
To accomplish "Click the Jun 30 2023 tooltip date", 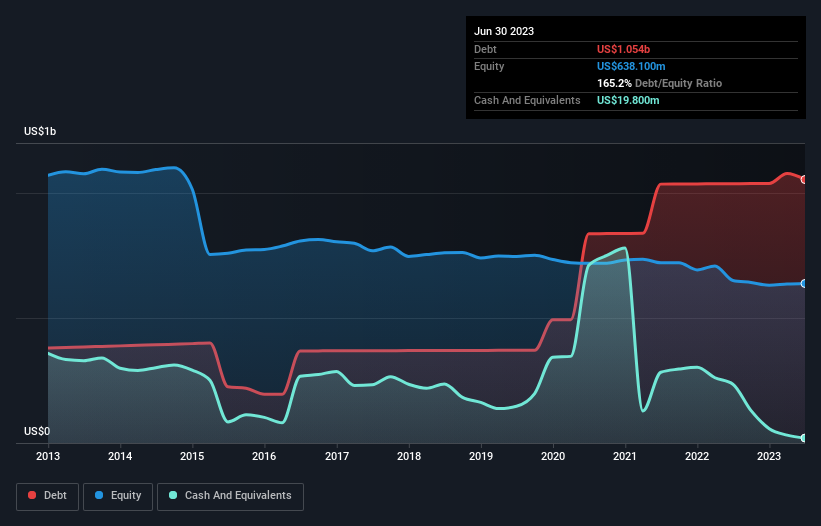I will (504, 31).
